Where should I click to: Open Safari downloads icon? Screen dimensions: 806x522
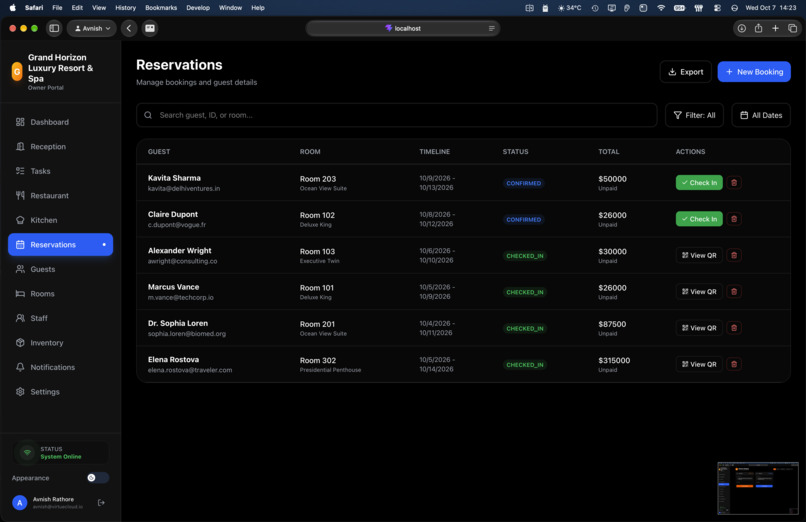pyautogui.click(x=741, y=28)
